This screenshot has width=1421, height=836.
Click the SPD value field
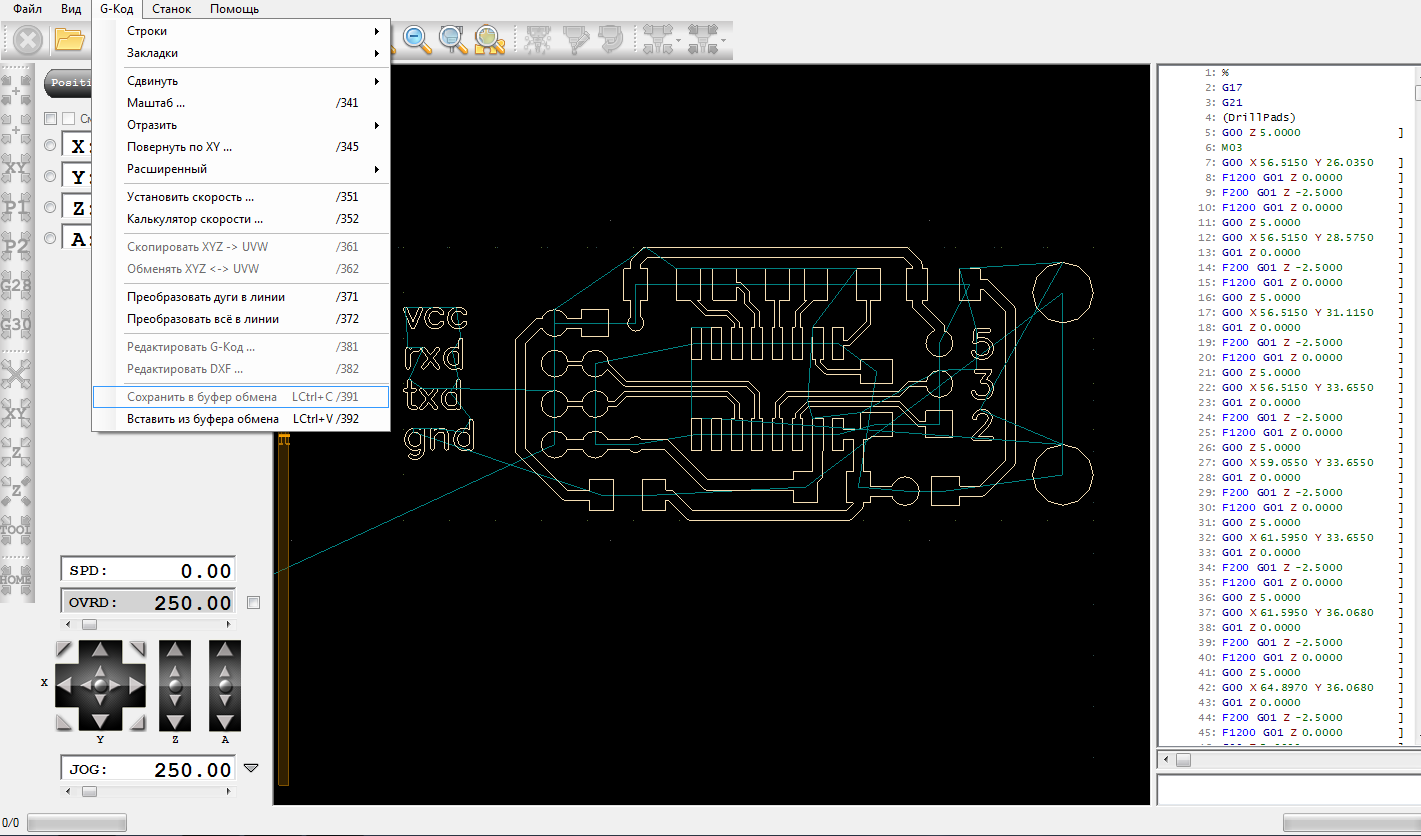(x=148, y=571)
